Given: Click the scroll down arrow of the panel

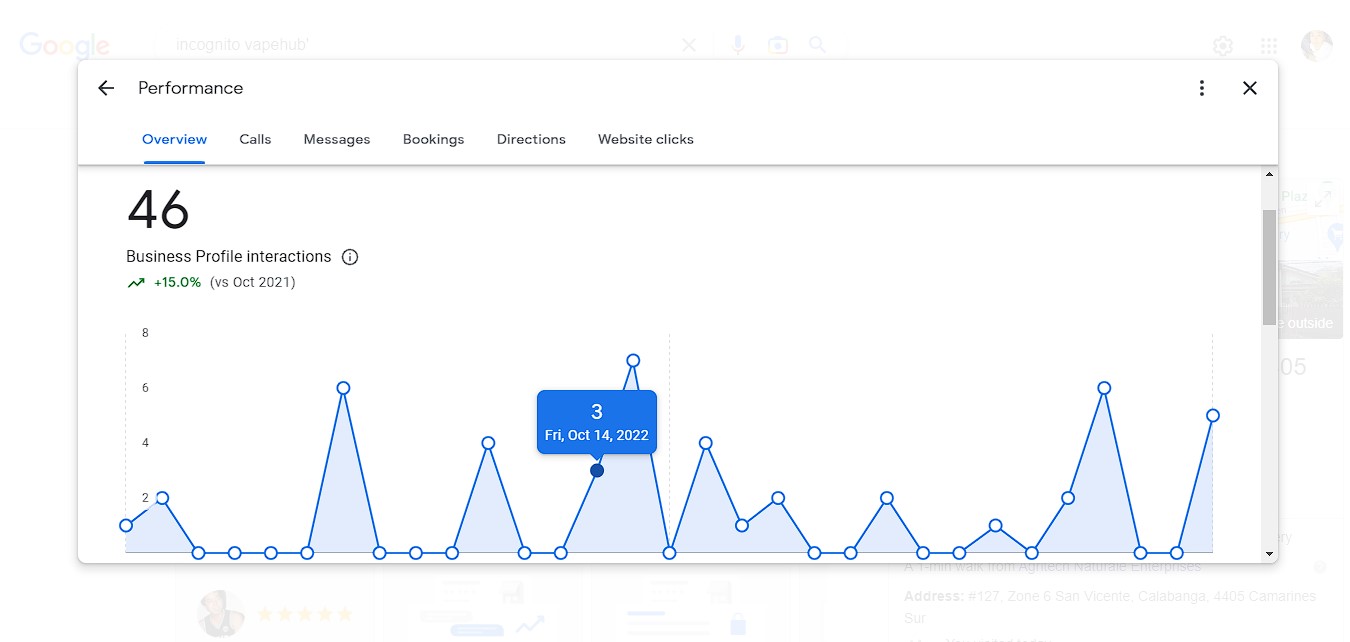Looking at the screenshot, I should click(1269, 553).
